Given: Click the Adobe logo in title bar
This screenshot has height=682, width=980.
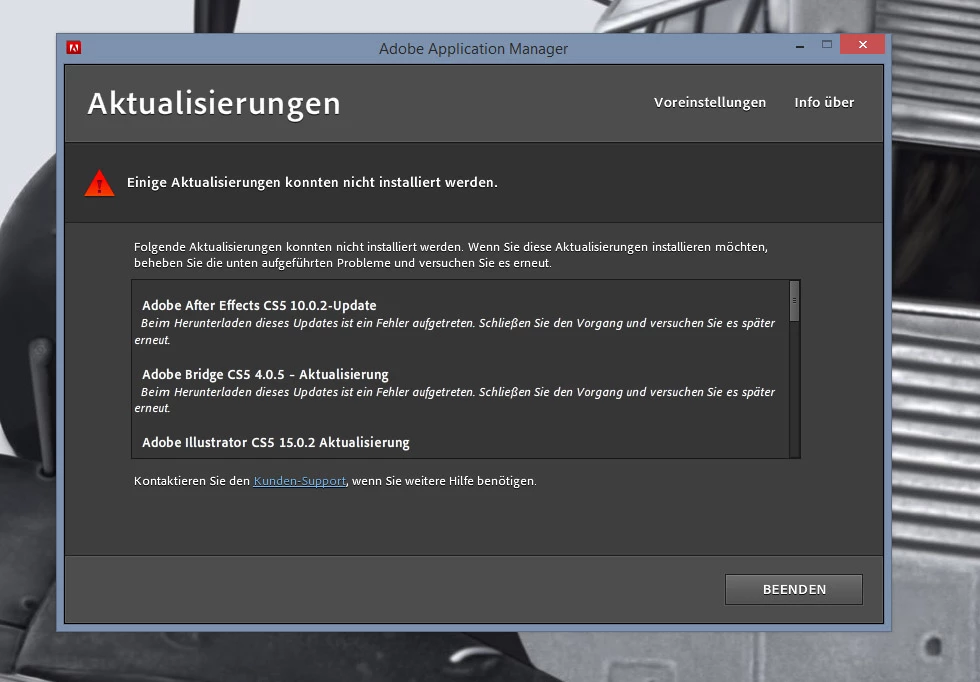Looking at the screenshot, I should tap(74, 48).
